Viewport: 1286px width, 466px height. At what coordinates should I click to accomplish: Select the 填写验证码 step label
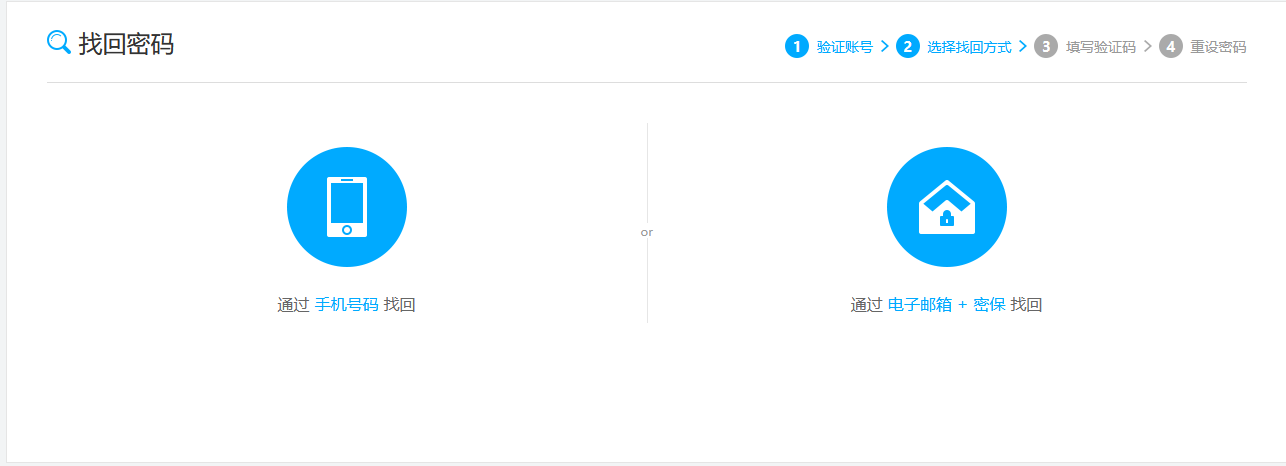(1101, 47)
